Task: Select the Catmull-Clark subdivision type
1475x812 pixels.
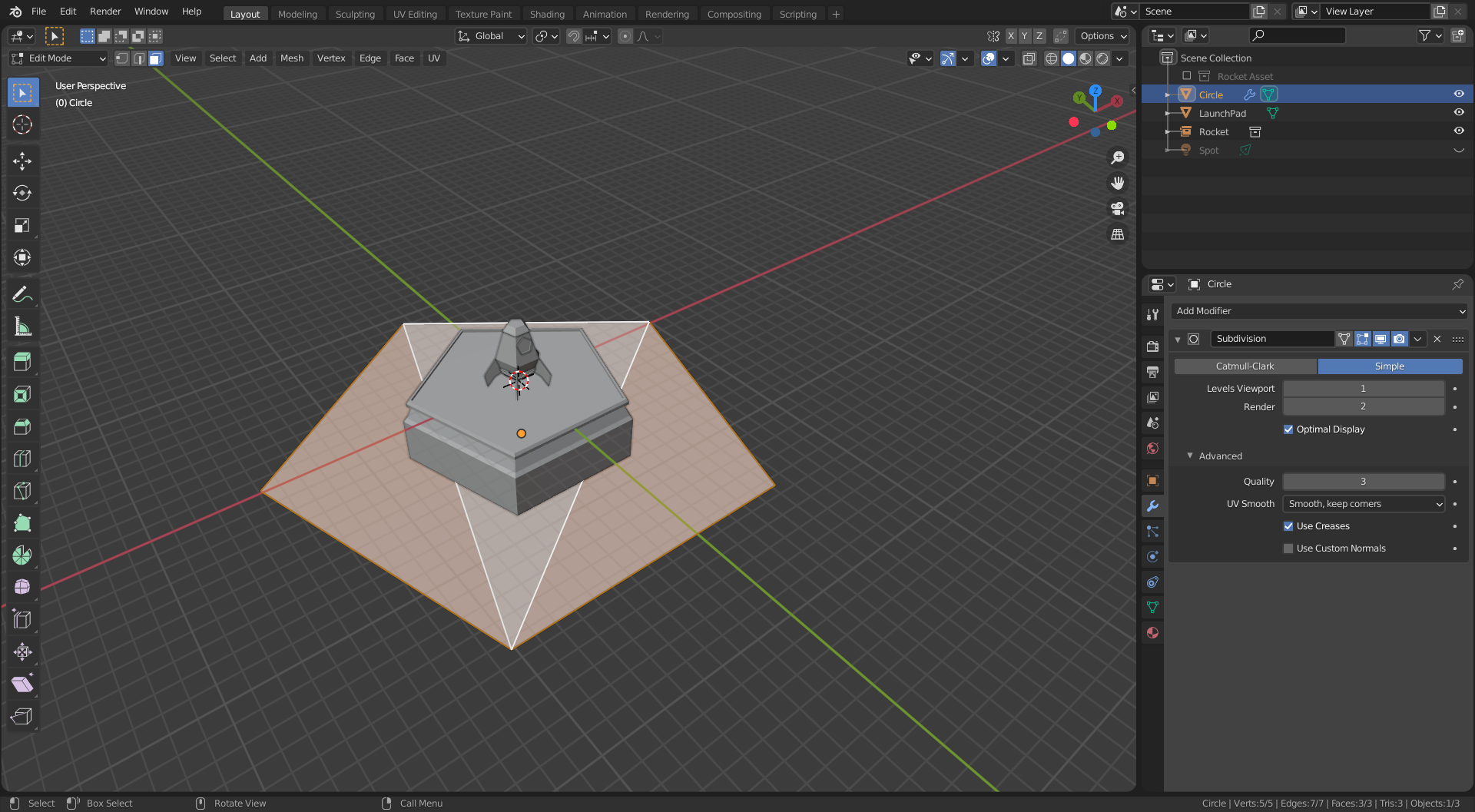Action: tap(1245, 366)
